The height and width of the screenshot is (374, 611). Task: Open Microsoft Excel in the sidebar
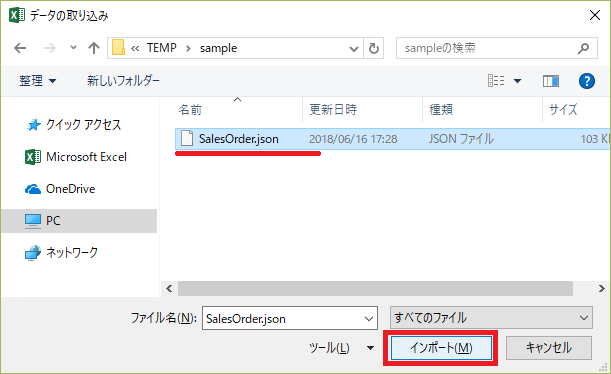coord(86,157)
